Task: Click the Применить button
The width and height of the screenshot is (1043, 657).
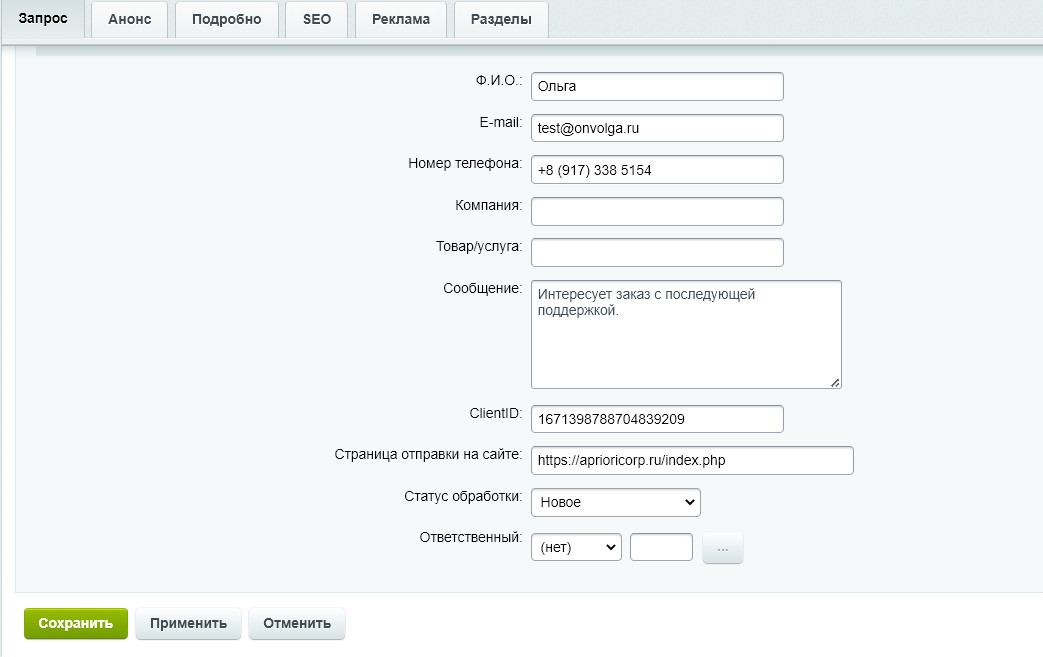Action: click(188, 624)
